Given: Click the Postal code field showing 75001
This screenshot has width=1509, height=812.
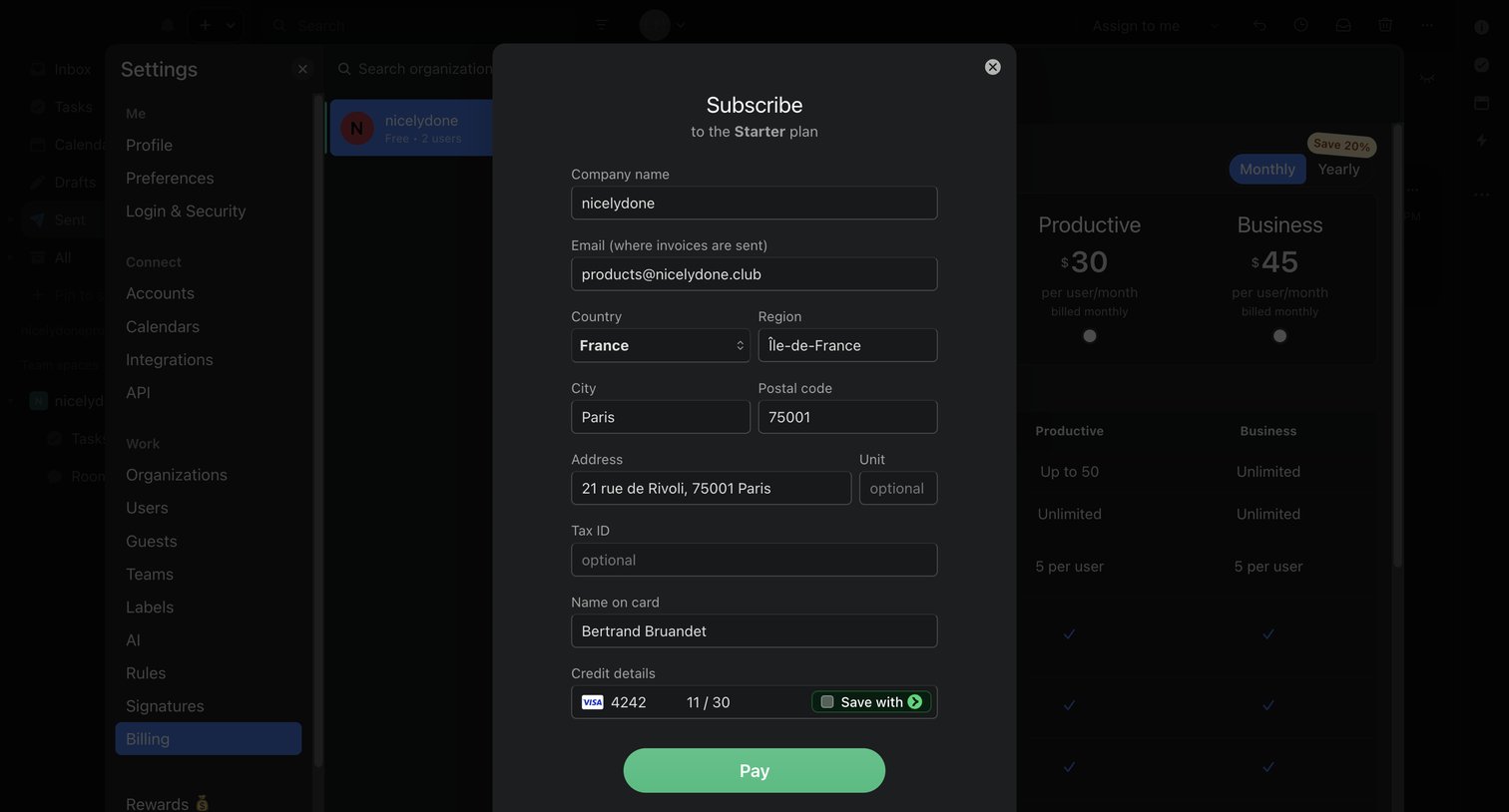Looking at the screenshot, I should click(848, 417).
